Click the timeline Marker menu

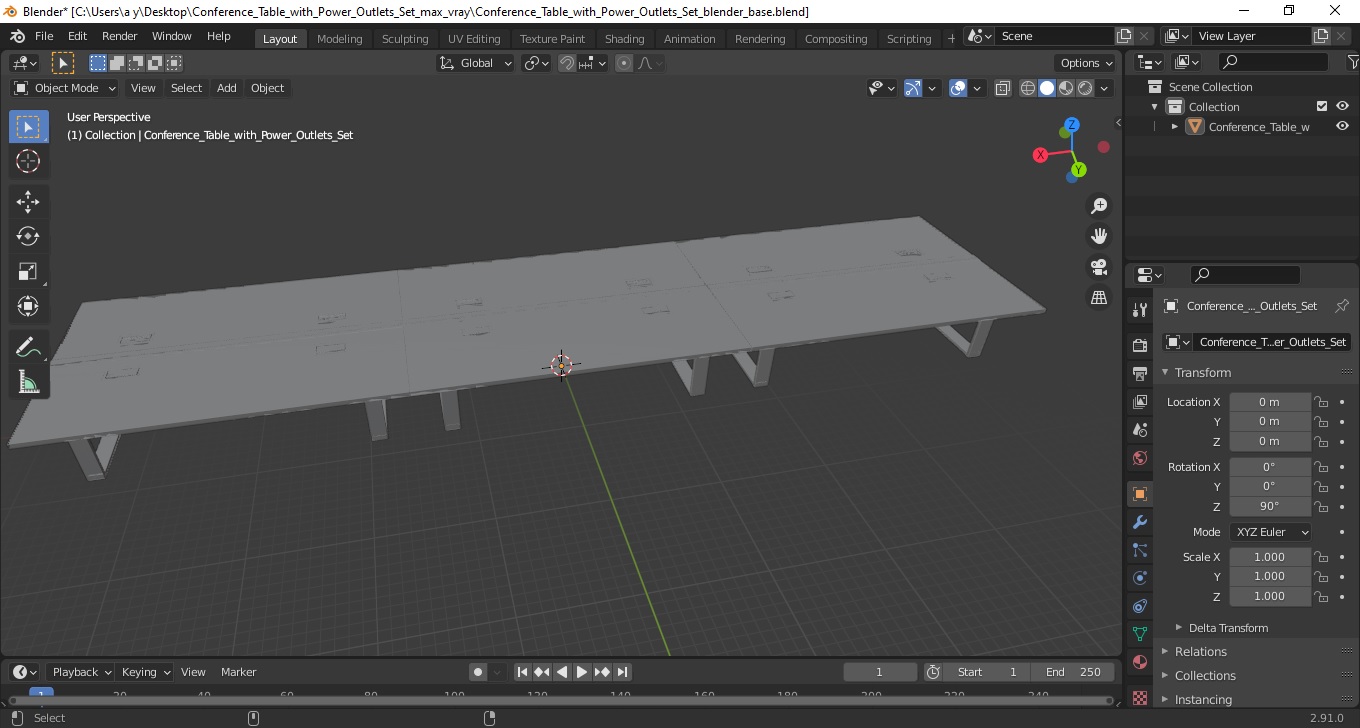(238, 672)
